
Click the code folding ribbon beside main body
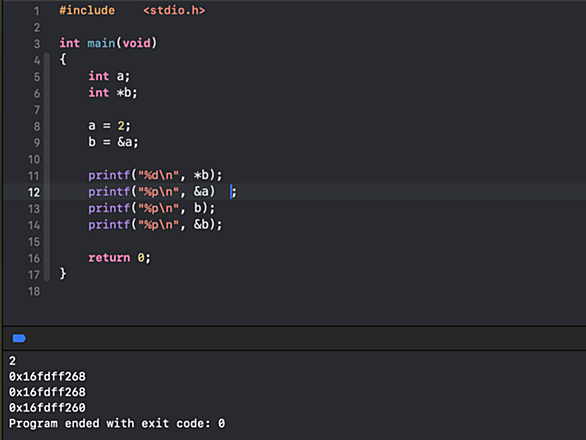(x=47, y=167)
